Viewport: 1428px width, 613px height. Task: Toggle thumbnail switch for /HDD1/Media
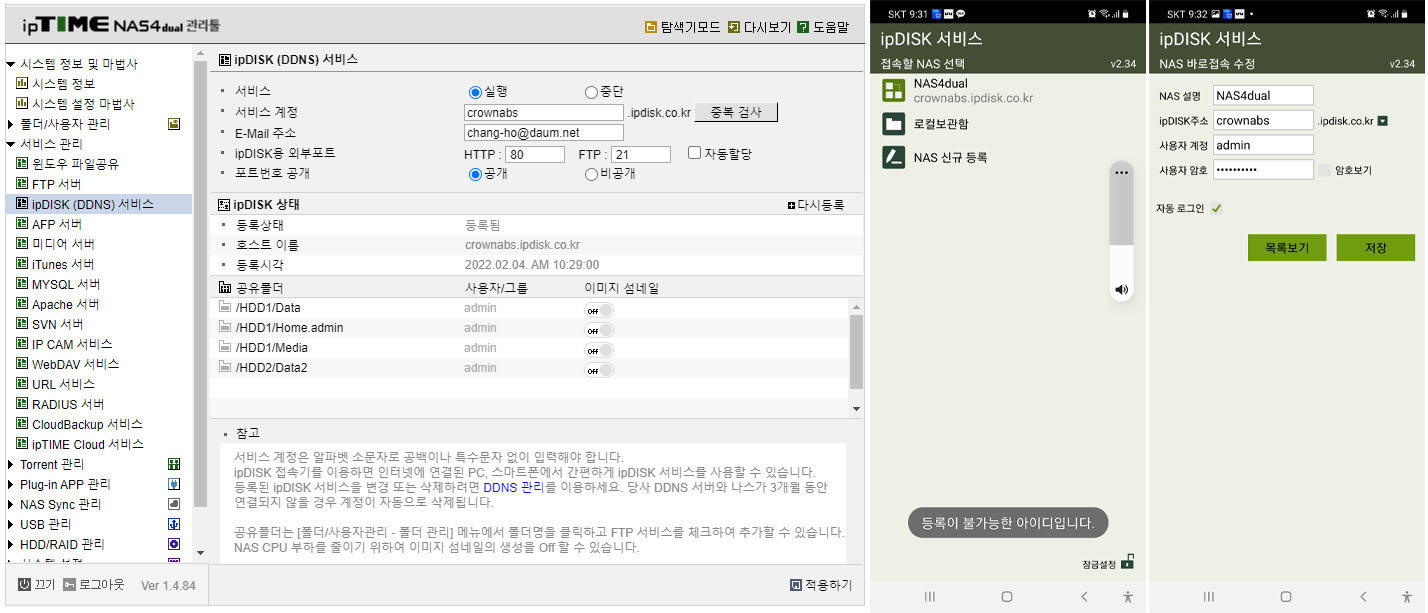[598, 350]
